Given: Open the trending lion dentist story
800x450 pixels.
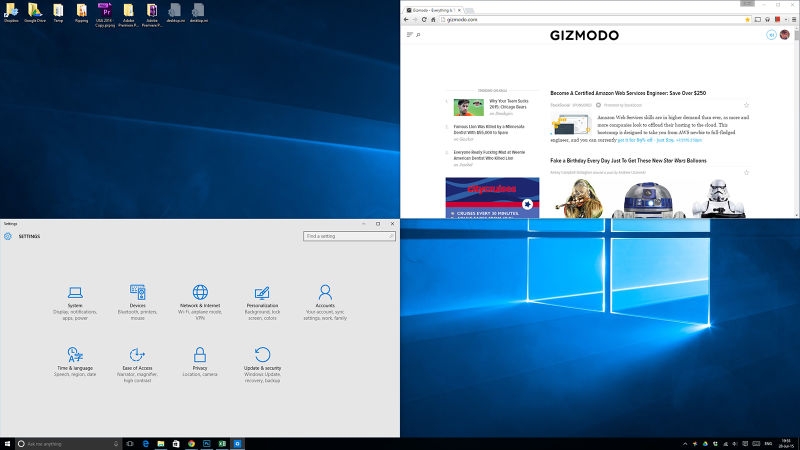Looking at the screenshot, I should click(489, 129).
